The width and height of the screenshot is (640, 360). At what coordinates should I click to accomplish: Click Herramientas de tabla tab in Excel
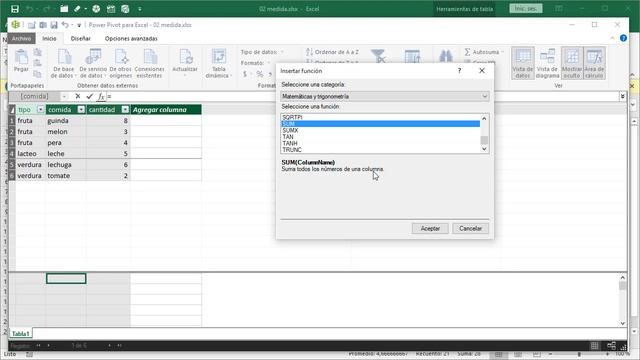click(464, 9)
